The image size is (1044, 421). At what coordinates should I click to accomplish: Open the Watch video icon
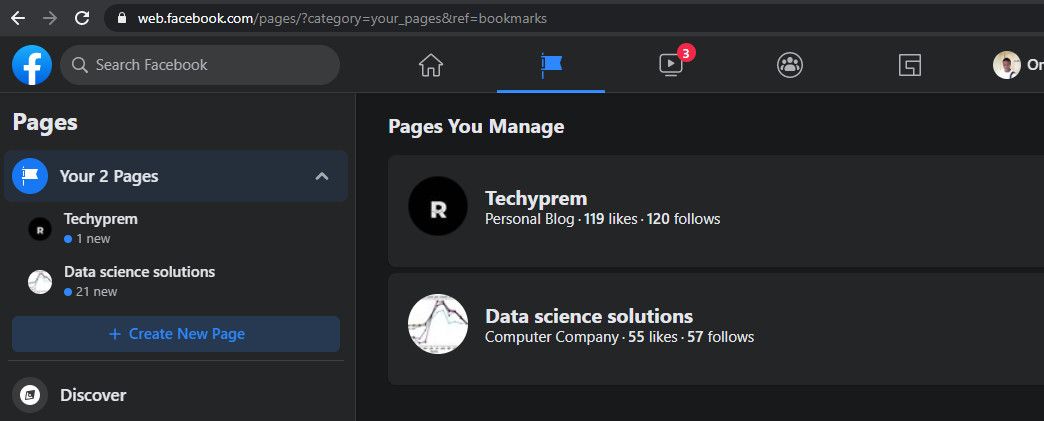670,65
